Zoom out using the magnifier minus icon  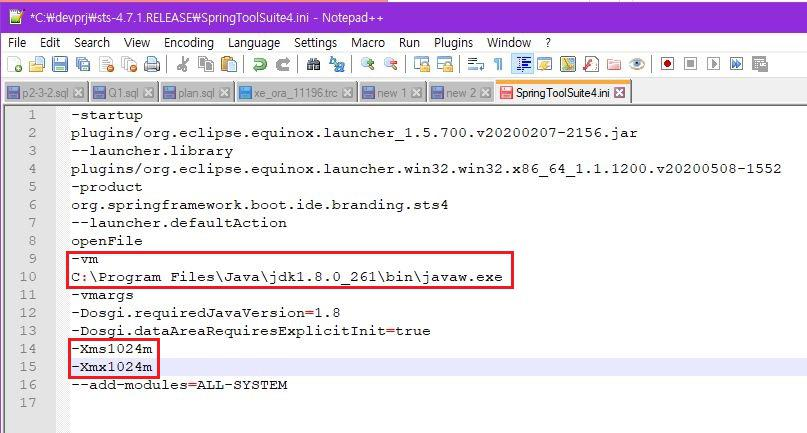coord(391,64)
